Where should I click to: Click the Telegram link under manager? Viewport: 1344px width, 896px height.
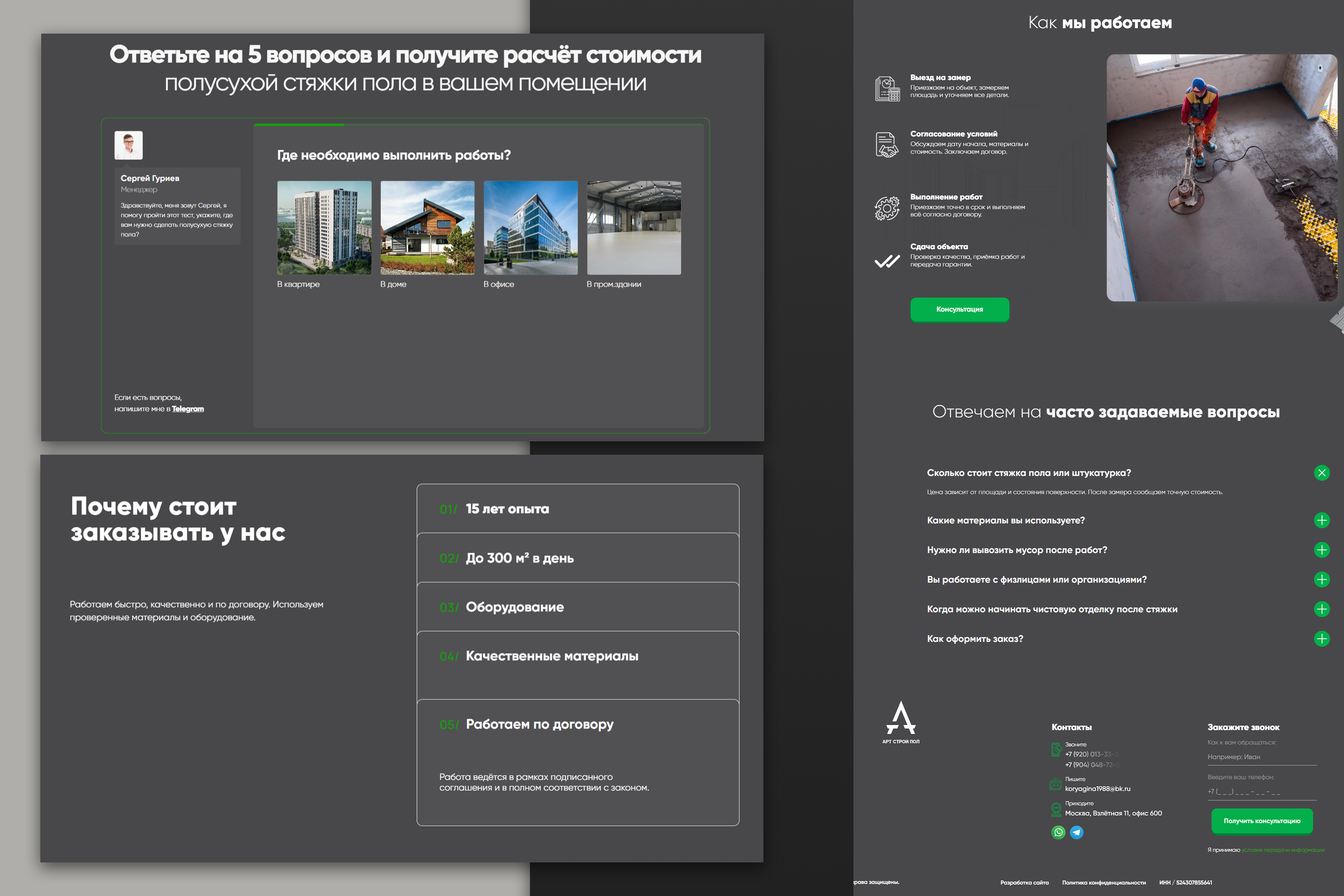[x=187, y=409]
